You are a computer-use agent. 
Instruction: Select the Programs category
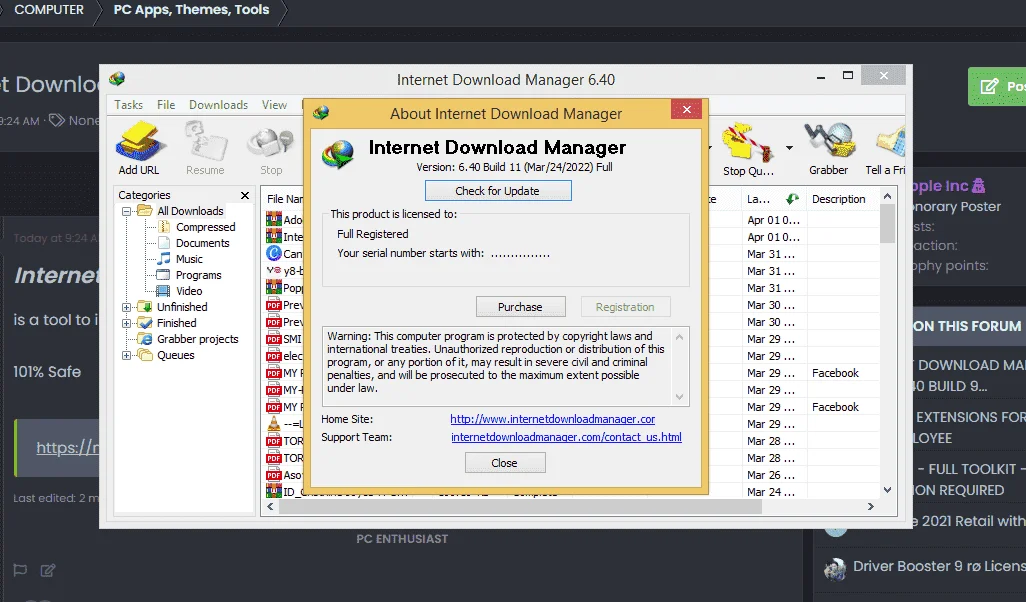[199, 275]
